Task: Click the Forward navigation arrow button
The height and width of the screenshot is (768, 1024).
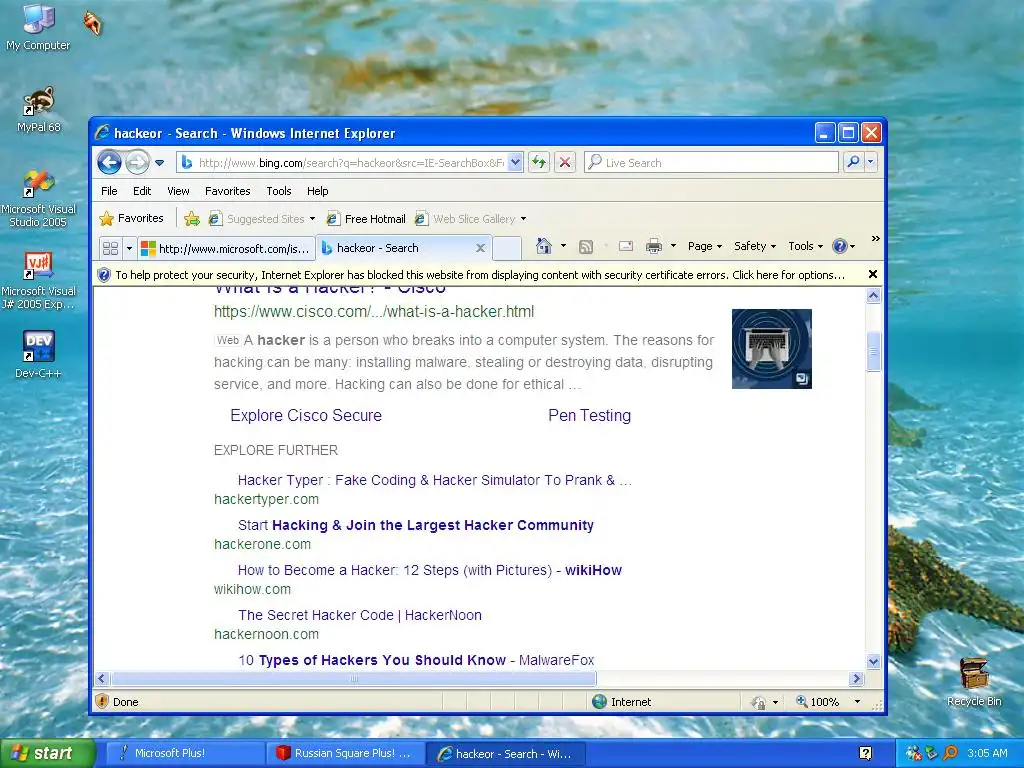Action: click(137, 163)
